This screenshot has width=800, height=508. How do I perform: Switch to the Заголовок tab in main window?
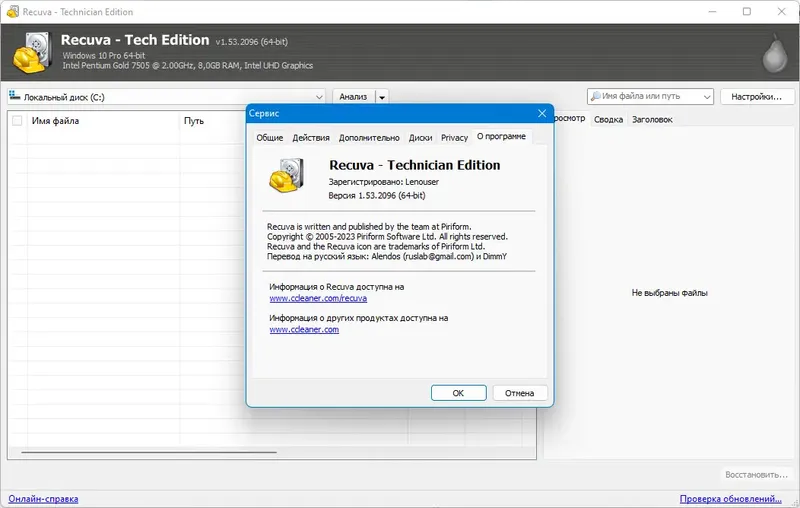[x=652, y=119]
